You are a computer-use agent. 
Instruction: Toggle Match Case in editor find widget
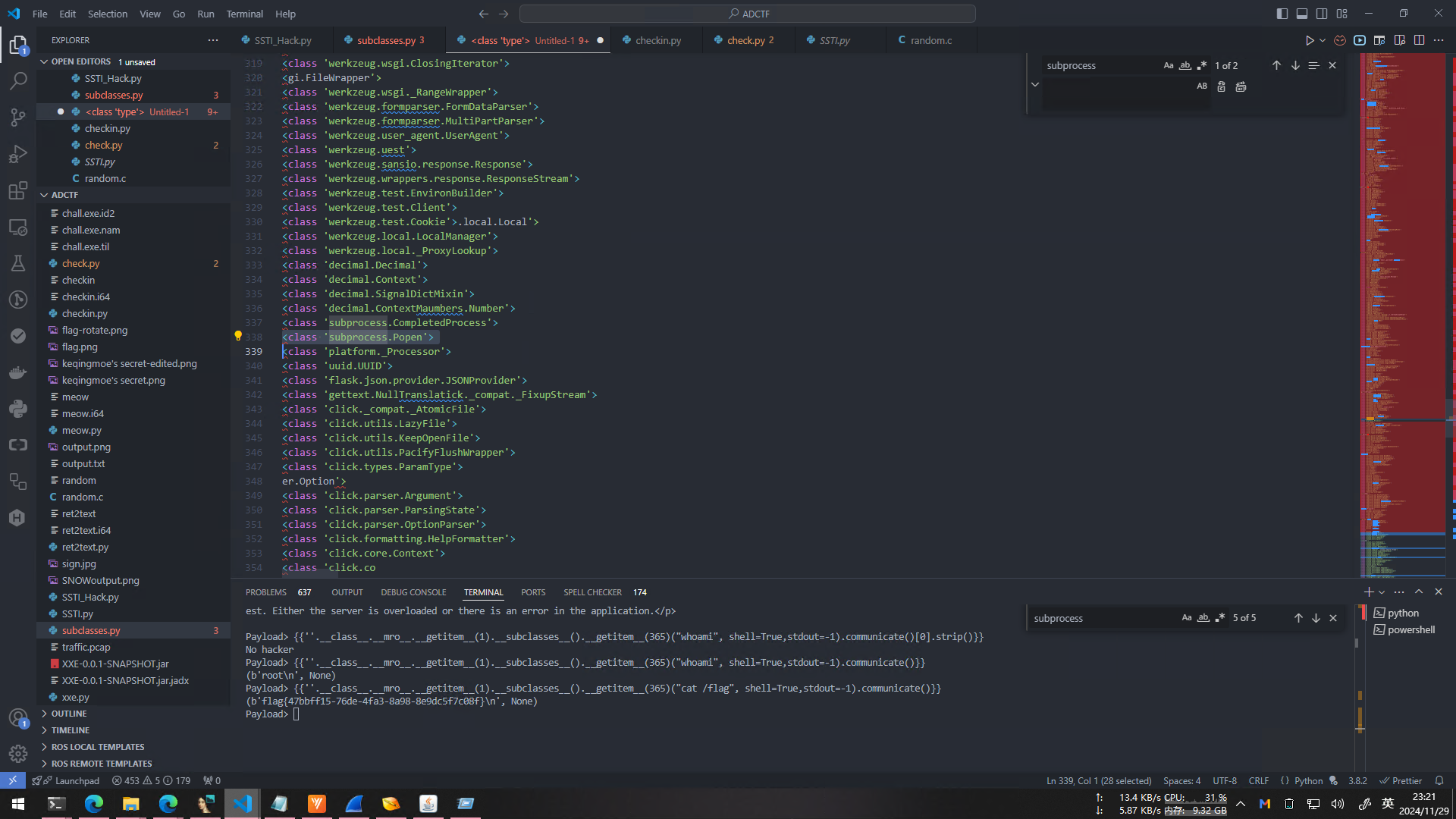pos(1169,66)
